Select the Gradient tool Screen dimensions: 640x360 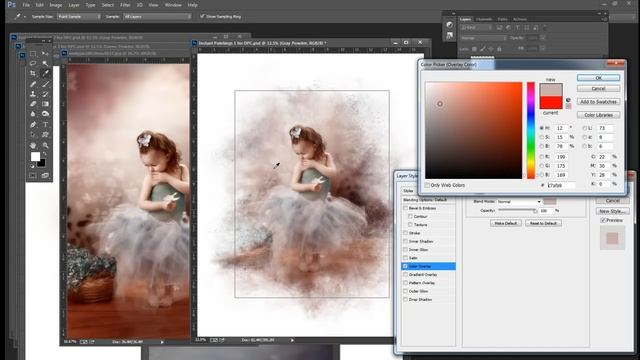point(45,104)
